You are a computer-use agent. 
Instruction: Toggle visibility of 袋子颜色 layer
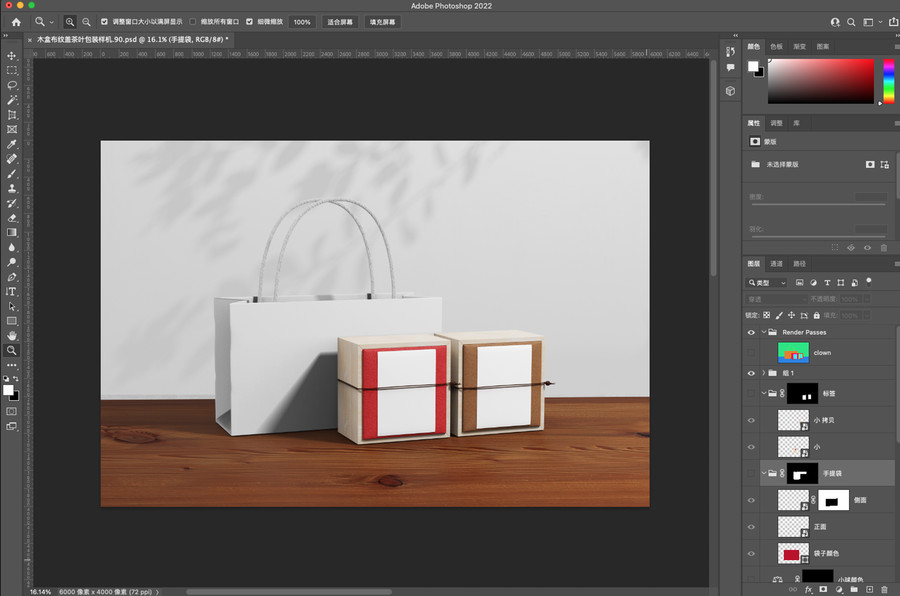(x=751, y=554)
